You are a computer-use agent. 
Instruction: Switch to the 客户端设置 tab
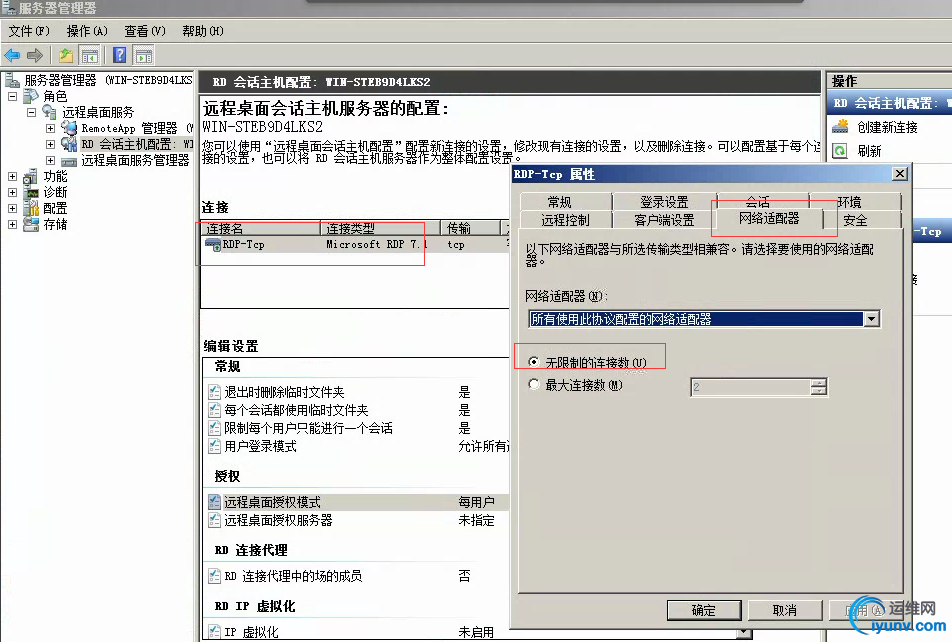click(664, 220)
